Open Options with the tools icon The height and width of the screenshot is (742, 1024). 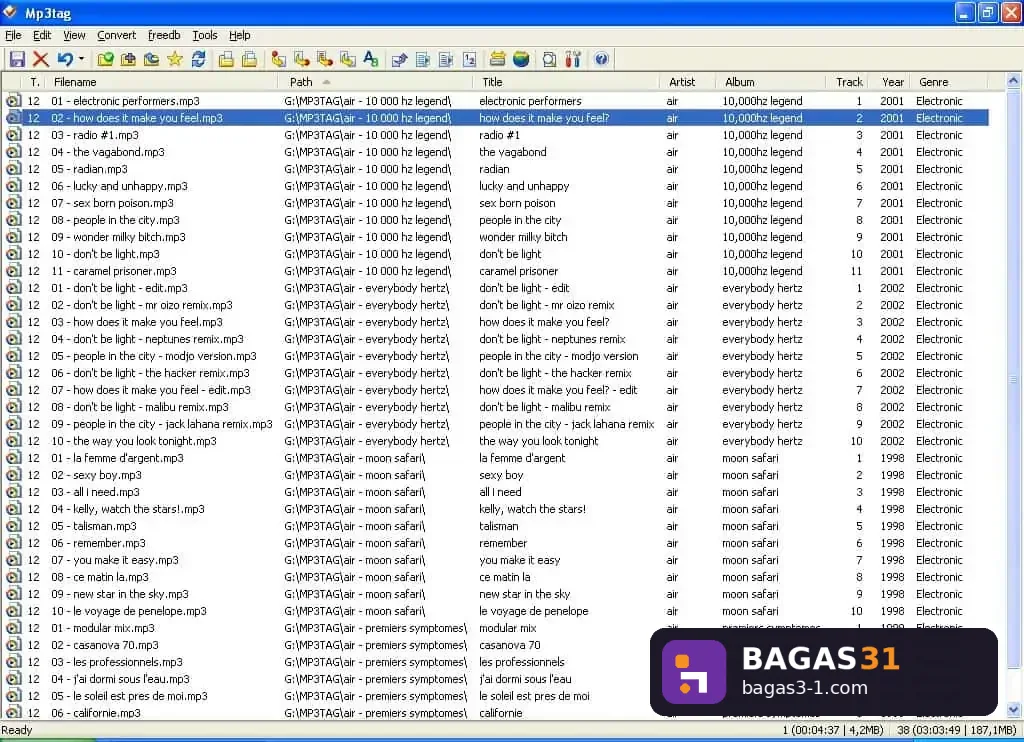[x=573, y=59]
